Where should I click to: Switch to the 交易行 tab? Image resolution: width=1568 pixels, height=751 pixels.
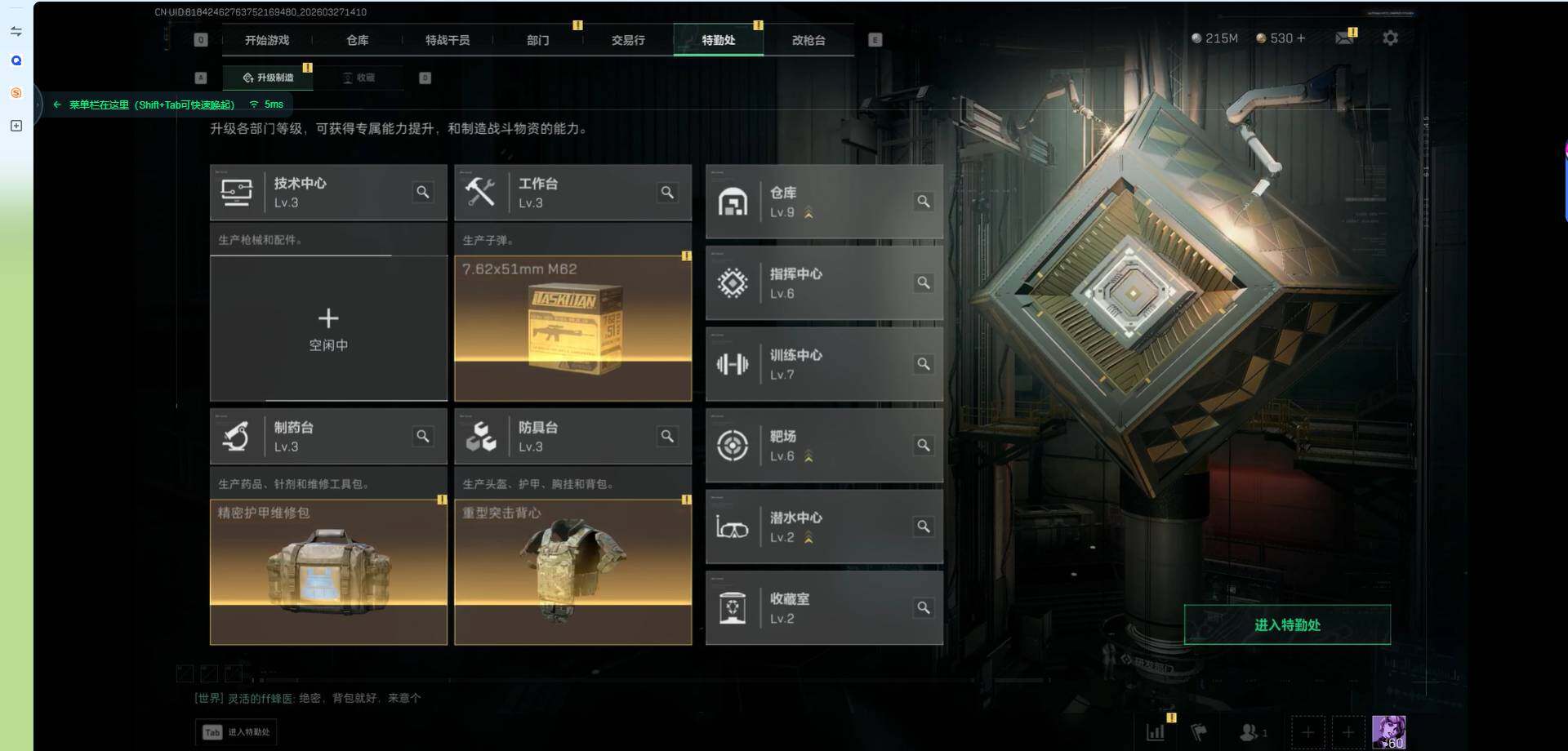coord(628,40)
